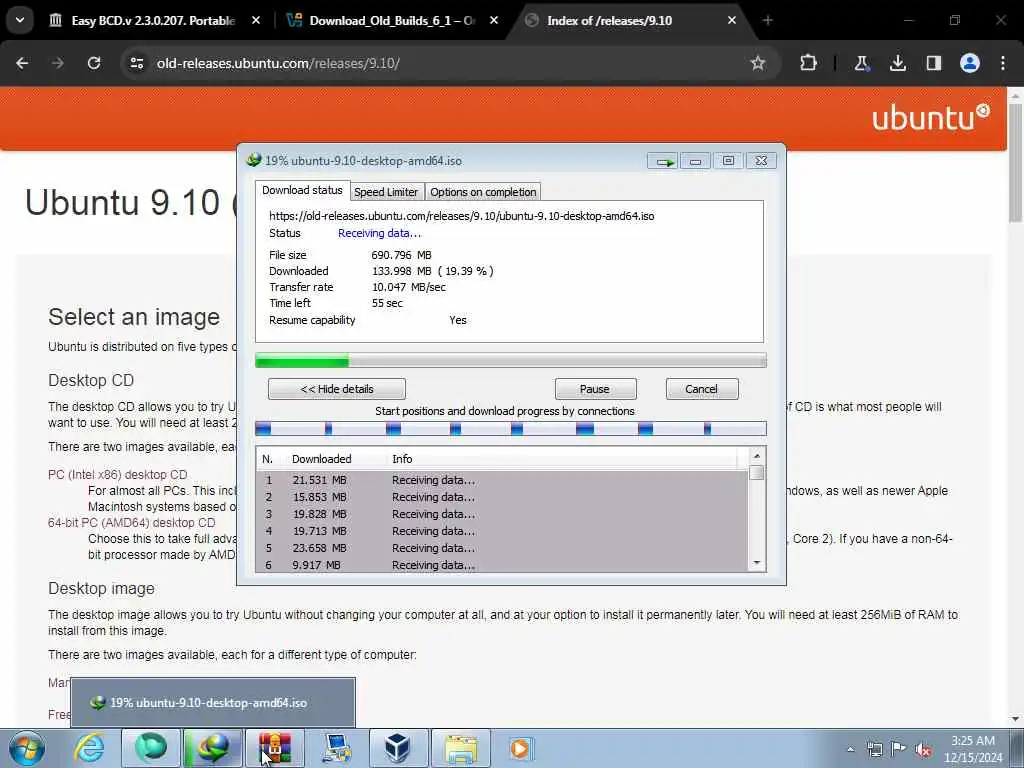This screenshot has width=1024, height=768.
Task: Click the connections list scroll up arrow
Action: tap(757, 456)
